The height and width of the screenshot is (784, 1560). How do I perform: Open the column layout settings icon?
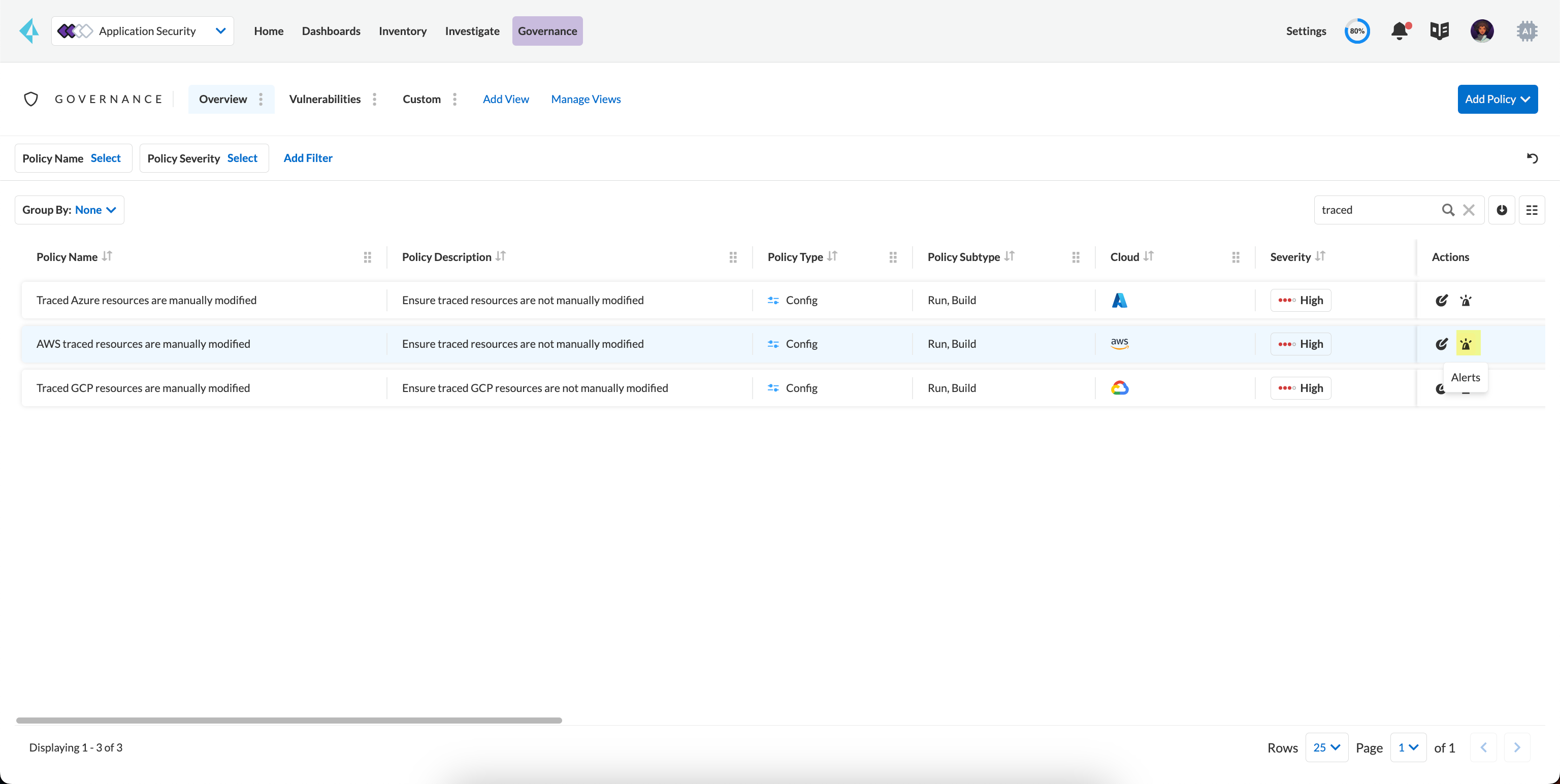1532,210
